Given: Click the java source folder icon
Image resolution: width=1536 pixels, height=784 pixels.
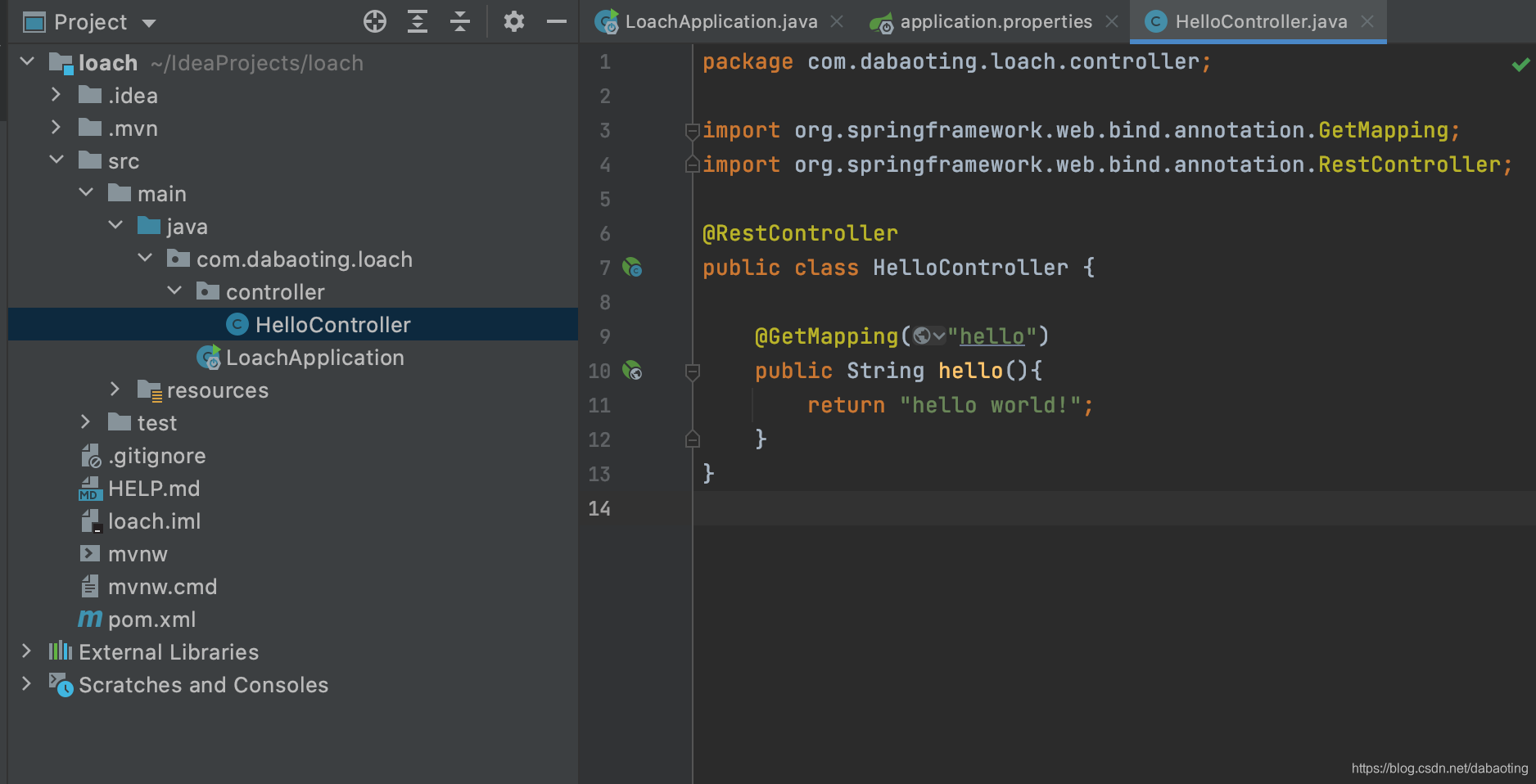Looking at the screenshot, I should (x=149, y=225).
